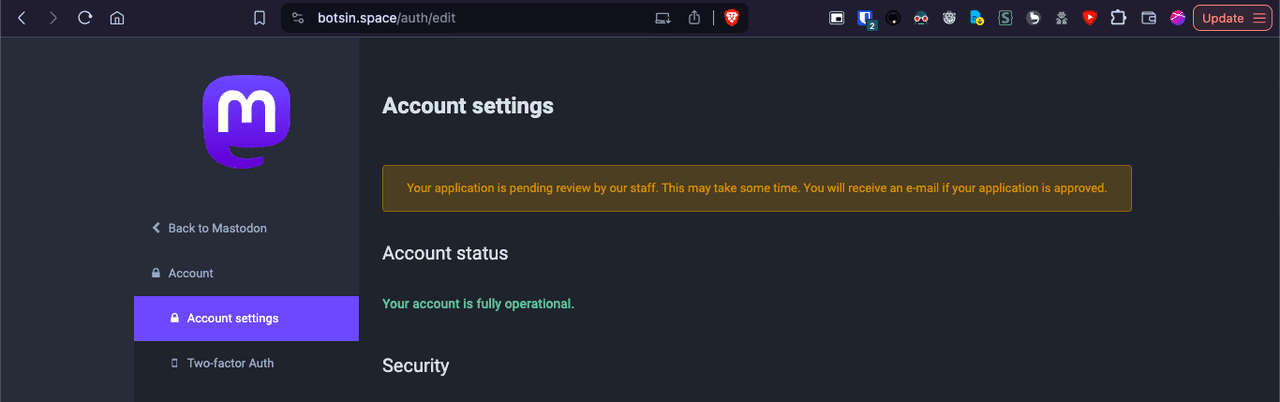Open the Update hamburger menu
This screenshot has width=1280, height=402.
click(1259, 18)
